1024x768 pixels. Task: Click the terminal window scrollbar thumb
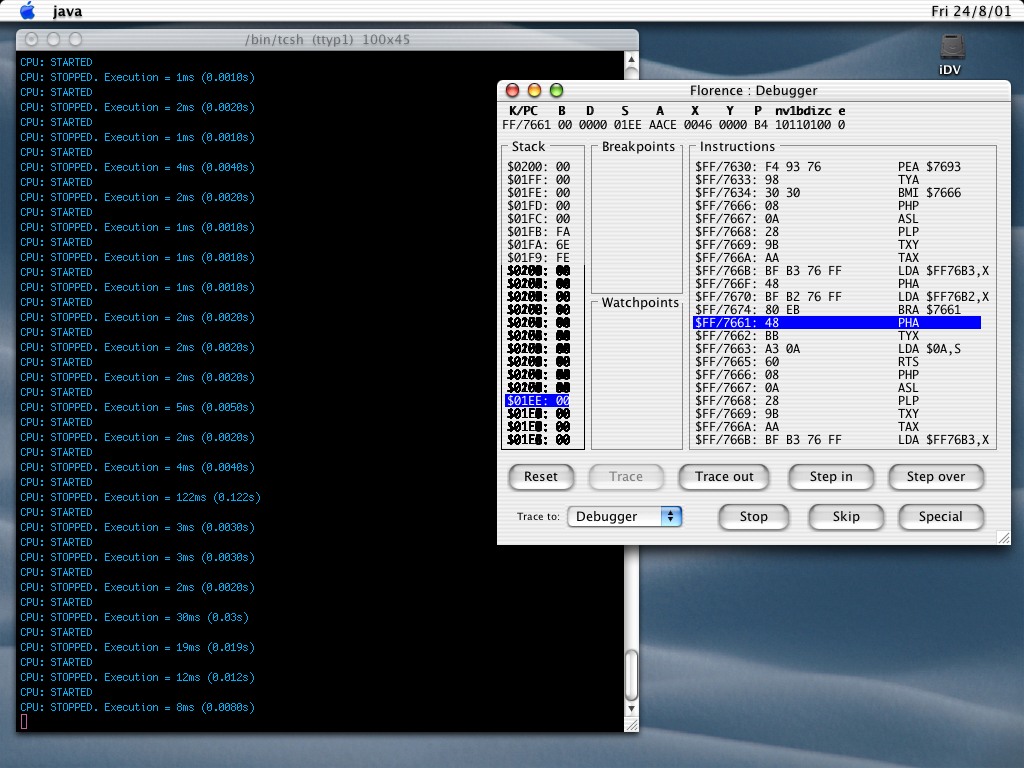coord(631,675)
